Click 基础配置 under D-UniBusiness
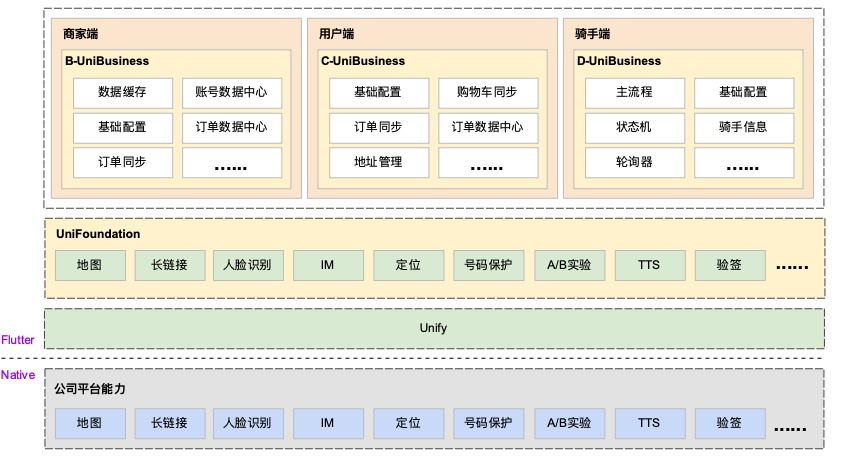 [x=744, y=93]
